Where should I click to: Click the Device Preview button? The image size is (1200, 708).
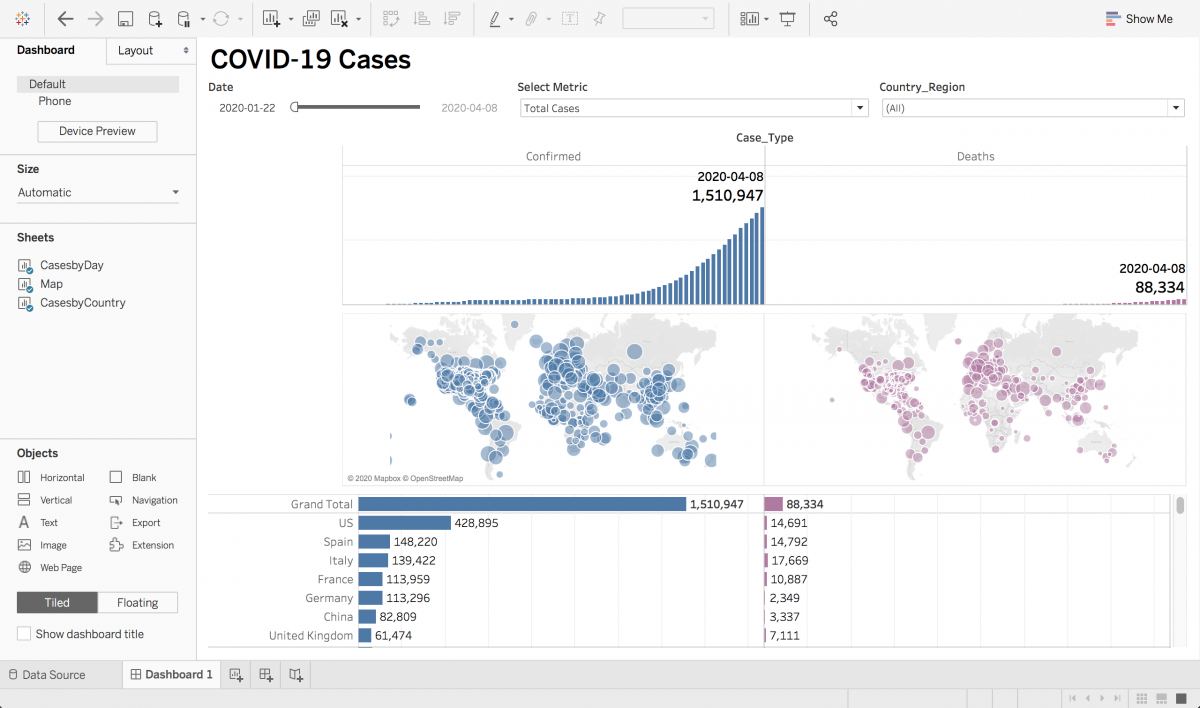point(97,132)
